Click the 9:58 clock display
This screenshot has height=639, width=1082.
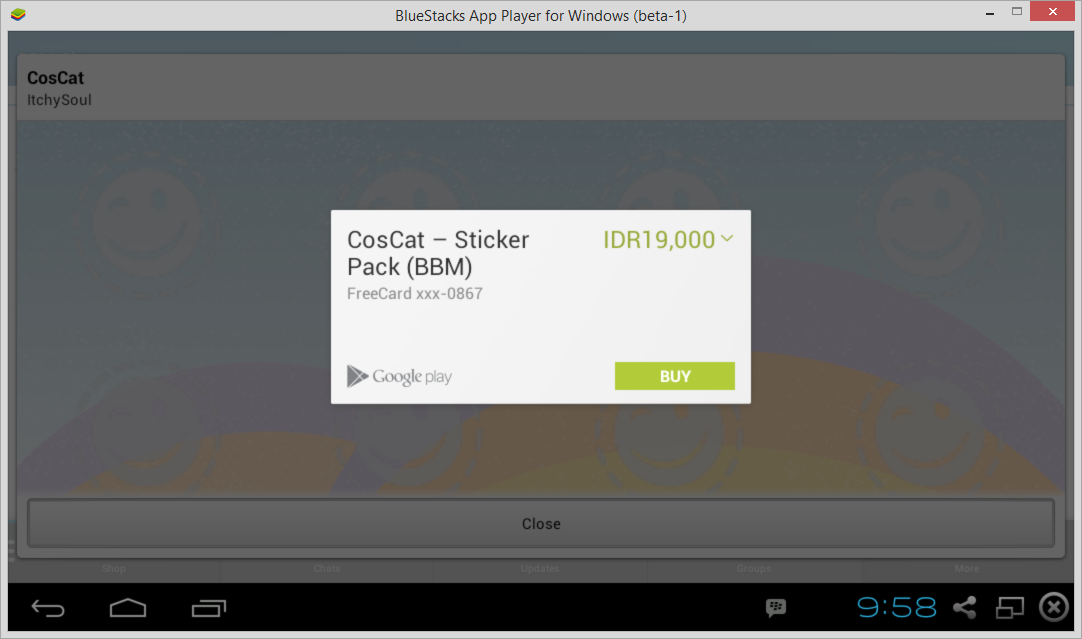tap(896, 608)
